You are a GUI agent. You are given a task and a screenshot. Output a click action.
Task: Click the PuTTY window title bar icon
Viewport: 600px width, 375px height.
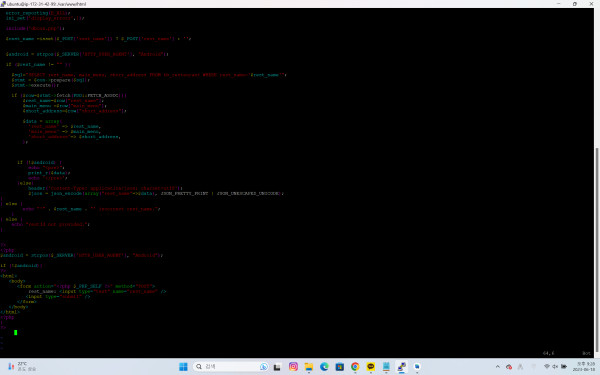3,4
